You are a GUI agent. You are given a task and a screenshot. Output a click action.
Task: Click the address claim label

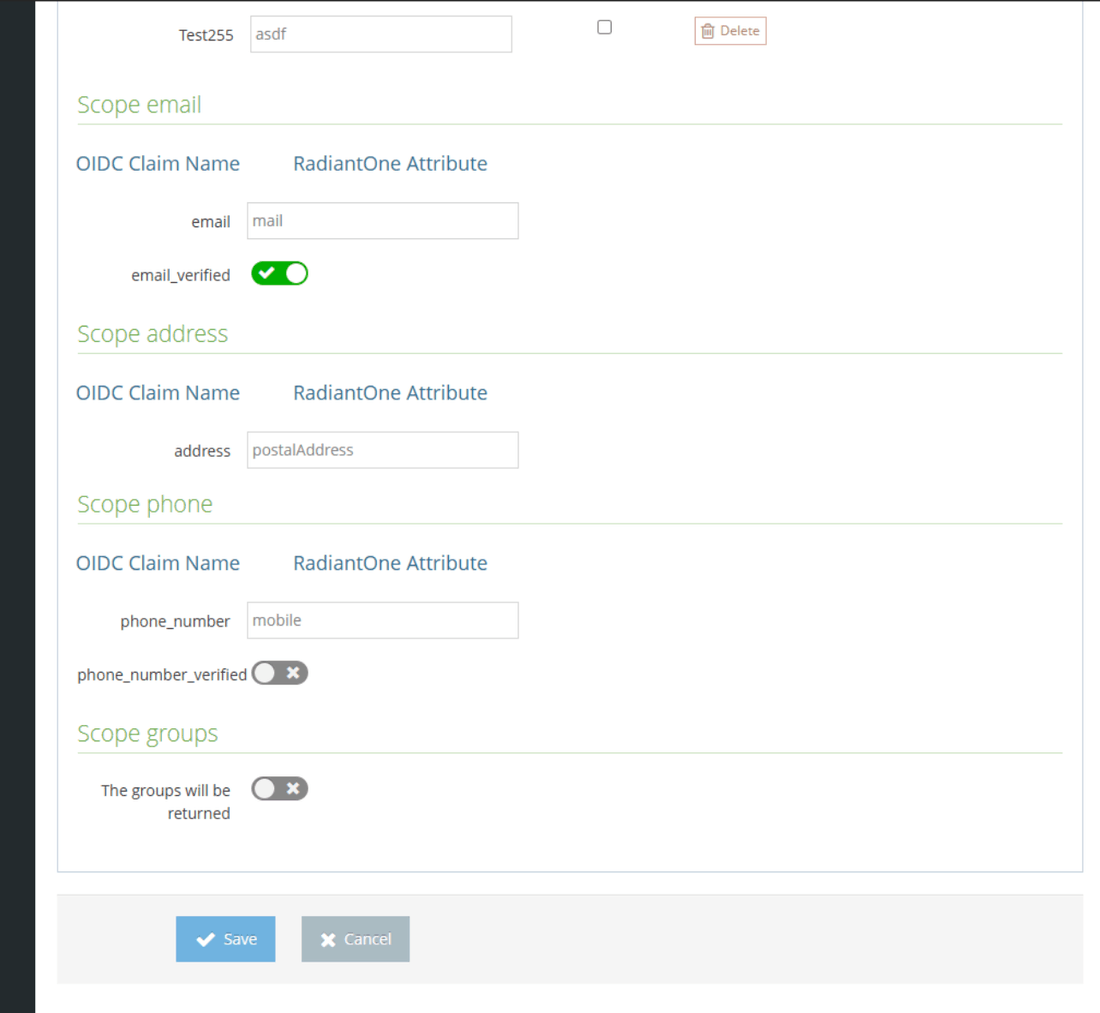[x=203, y=451]
